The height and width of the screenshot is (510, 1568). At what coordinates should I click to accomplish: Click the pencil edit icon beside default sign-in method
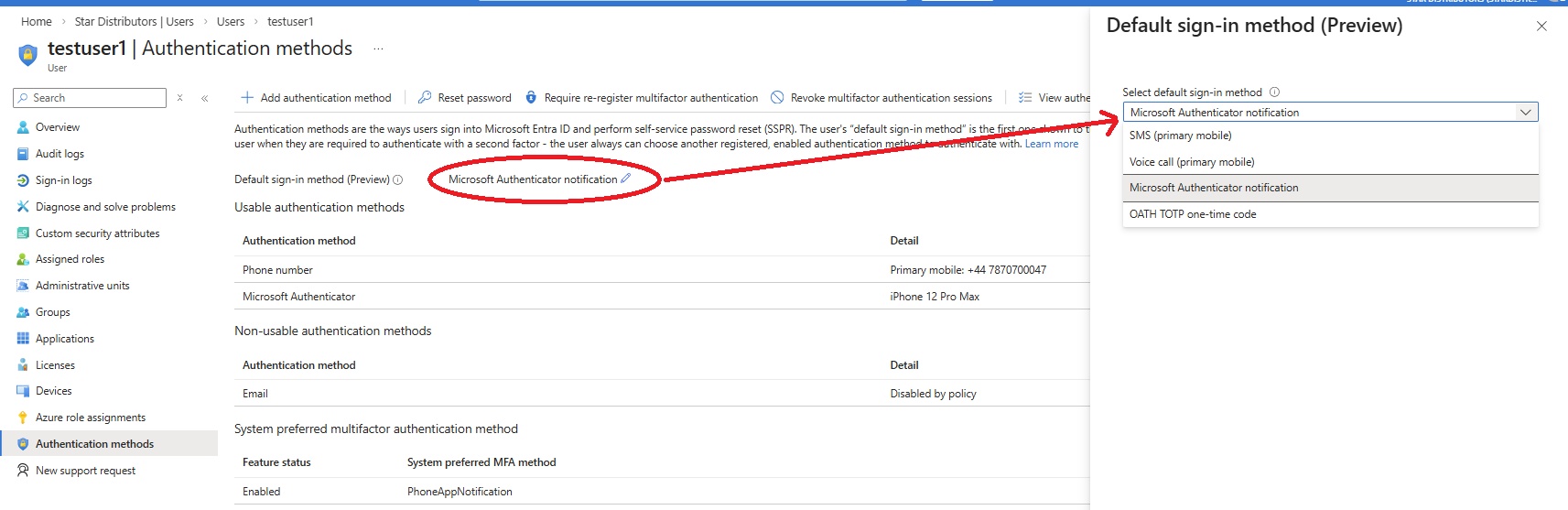626,179
